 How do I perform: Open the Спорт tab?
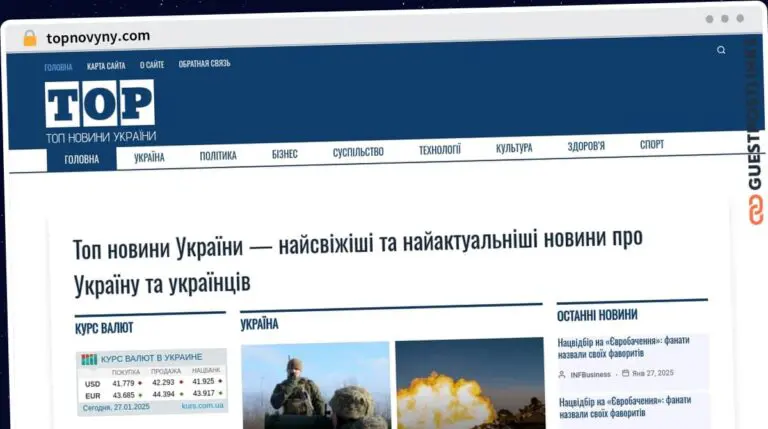coord(652,144)
